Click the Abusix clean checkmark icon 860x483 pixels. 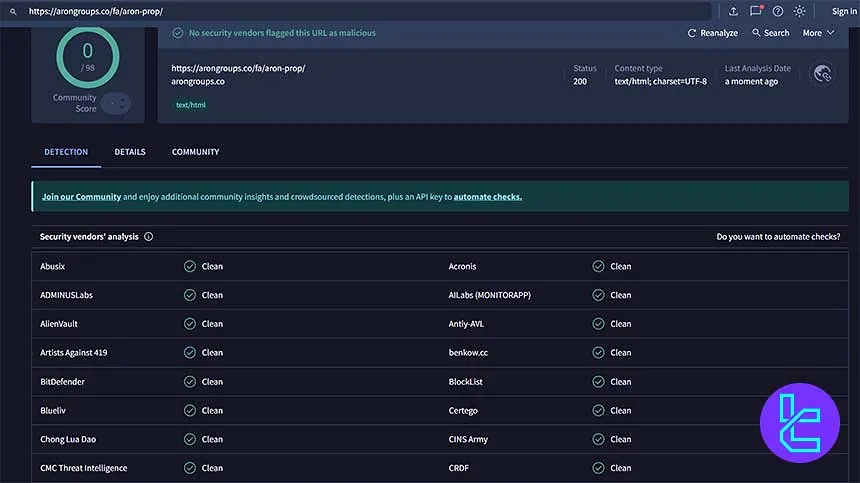pyautogui.click(x=190, y=266)
